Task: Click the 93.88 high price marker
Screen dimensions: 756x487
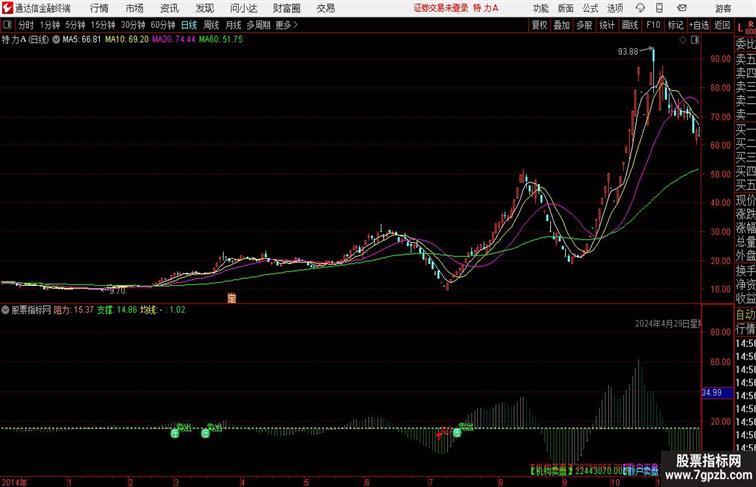Action: [628, 52]
